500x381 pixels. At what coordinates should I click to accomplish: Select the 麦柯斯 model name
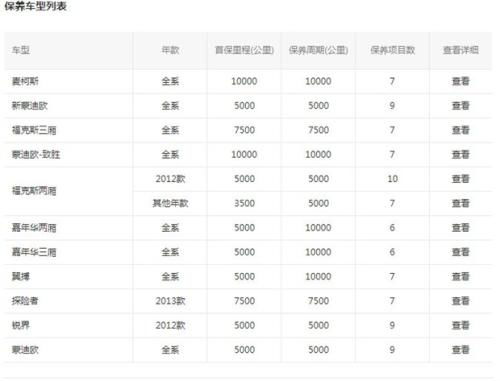coord(25,81)
